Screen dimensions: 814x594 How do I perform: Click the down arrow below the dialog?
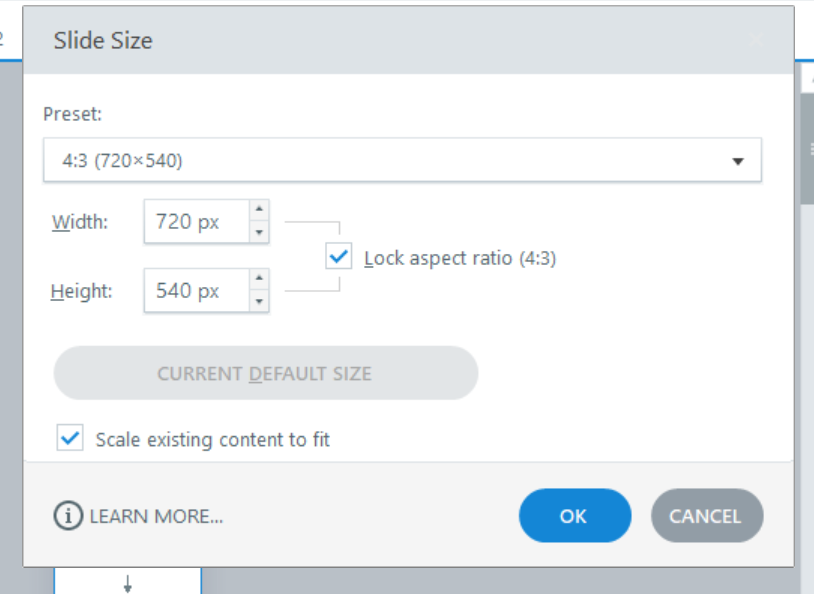click(x=127, y=583)
